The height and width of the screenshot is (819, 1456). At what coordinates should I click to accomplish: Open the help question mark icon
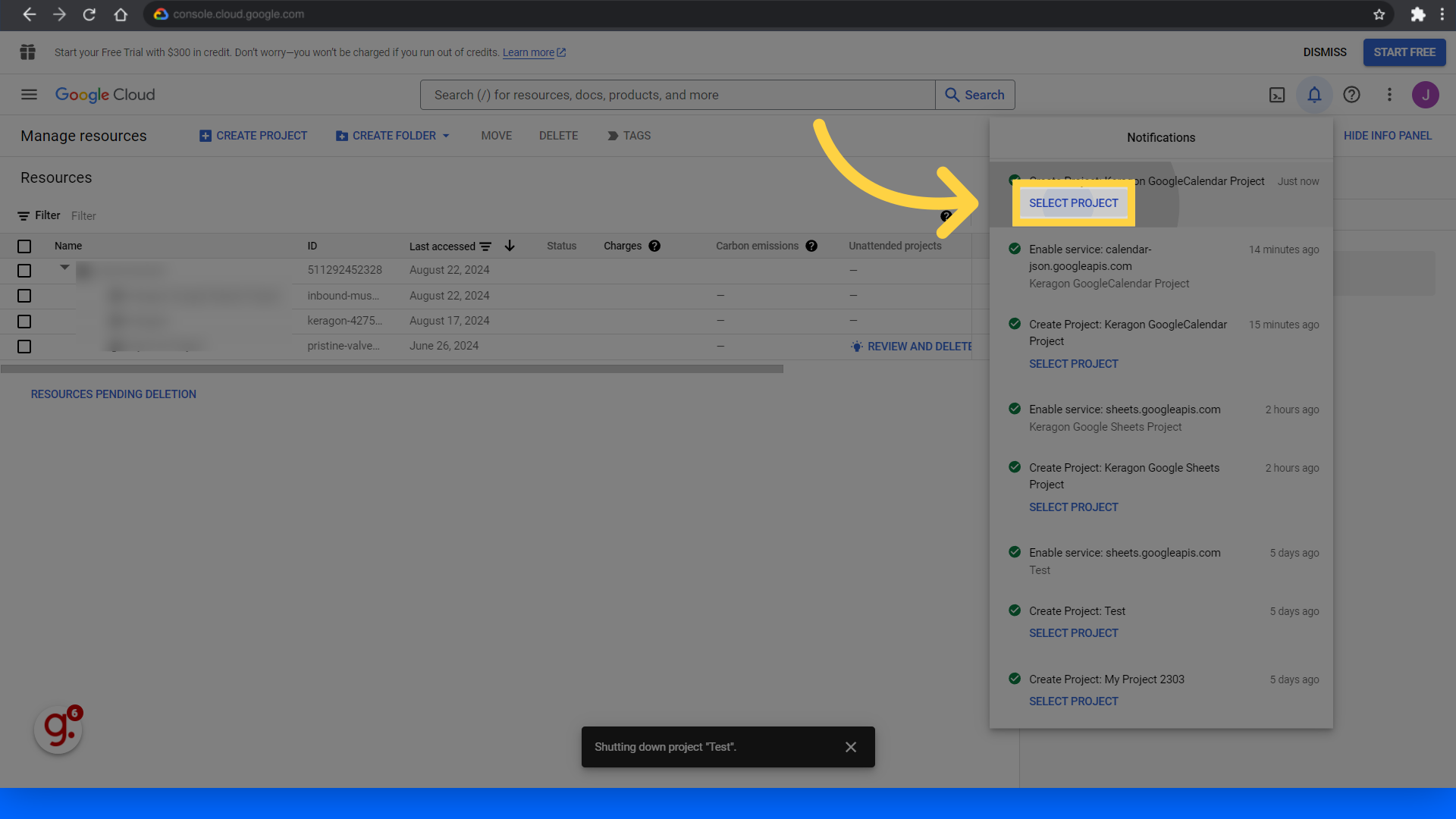tap(1351, 95)
